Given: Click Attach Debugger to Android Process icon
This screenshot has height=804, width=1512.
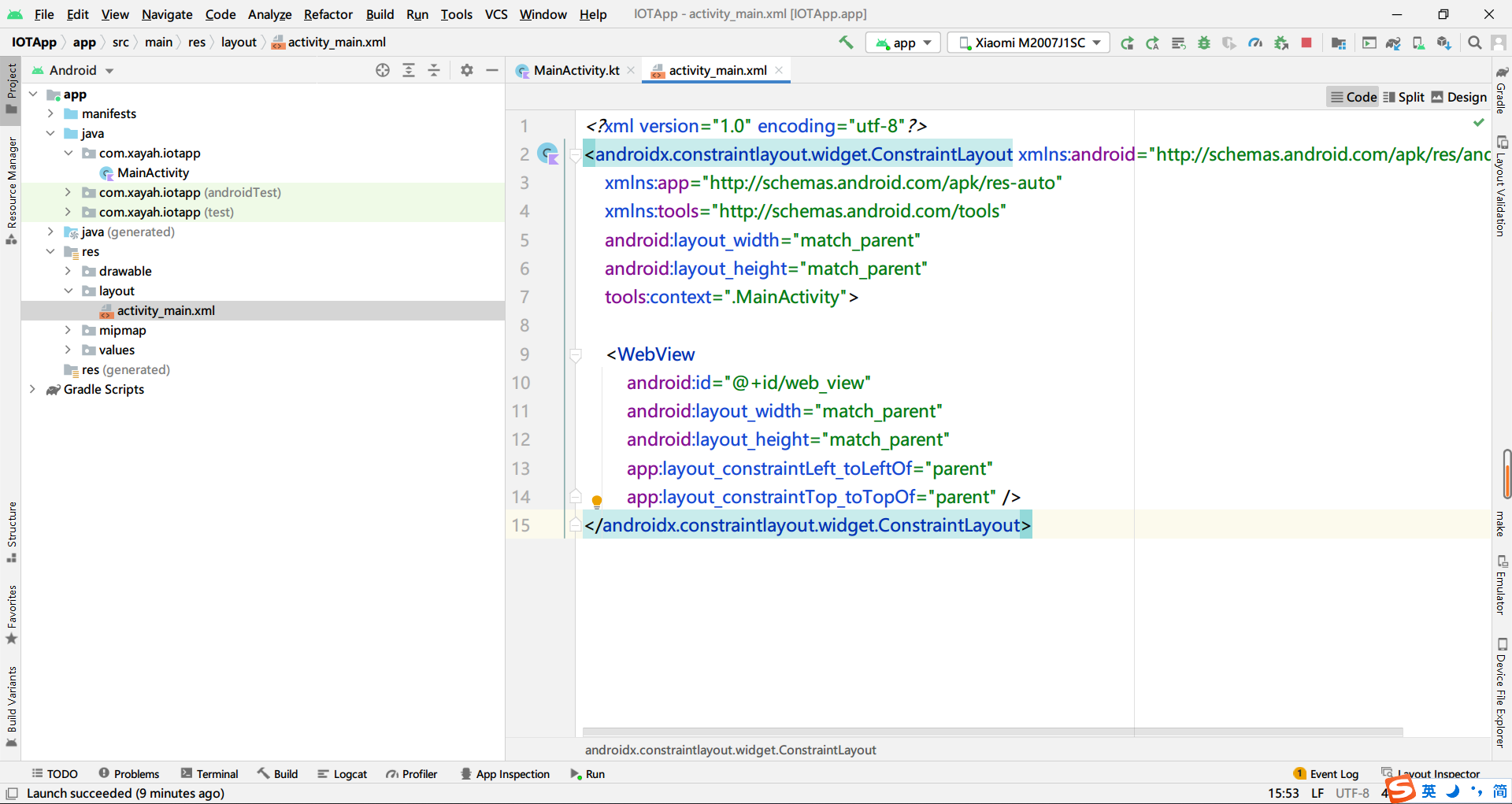Looking at the screenshot, I should tap(1281, 43).
